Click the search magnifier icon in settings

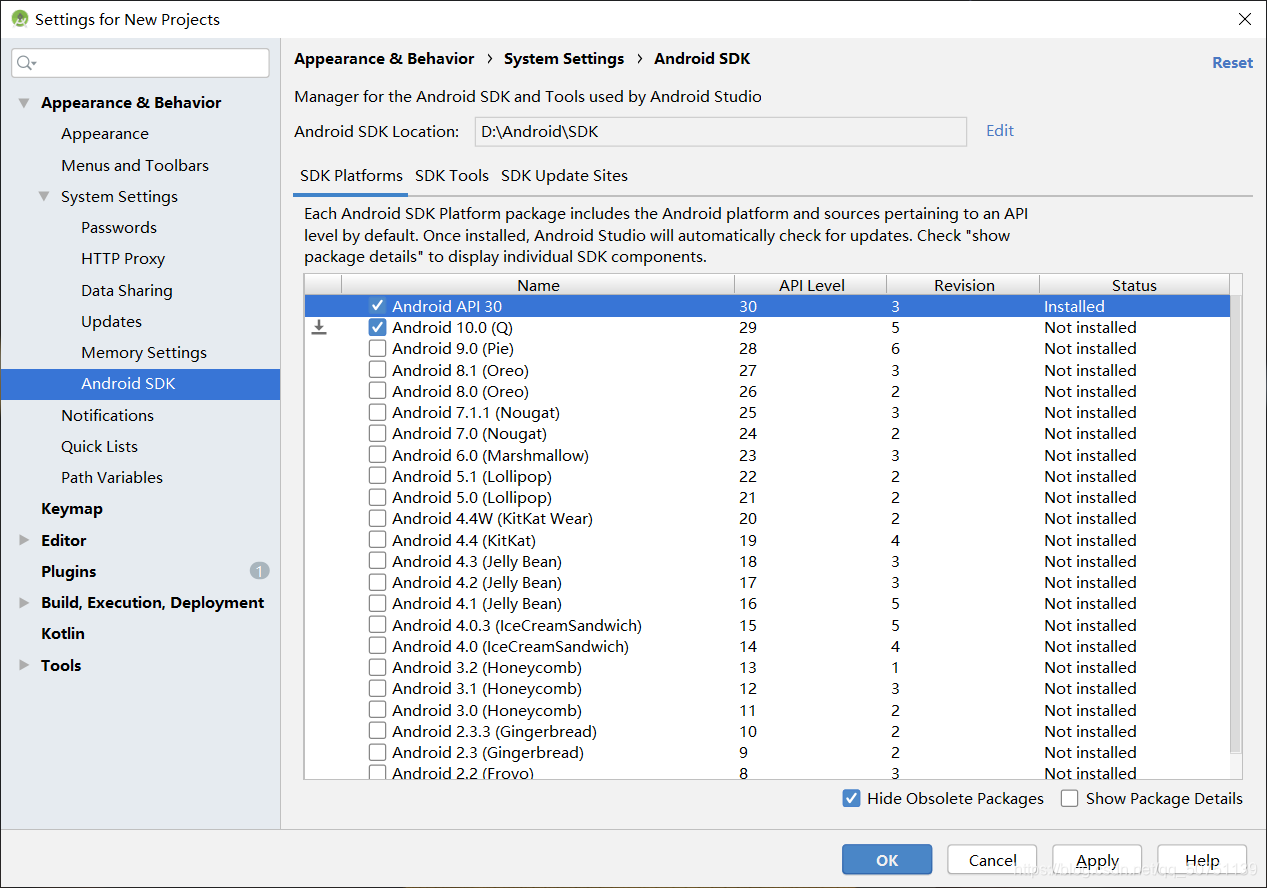pyautogui.click(x=24, y=63)
